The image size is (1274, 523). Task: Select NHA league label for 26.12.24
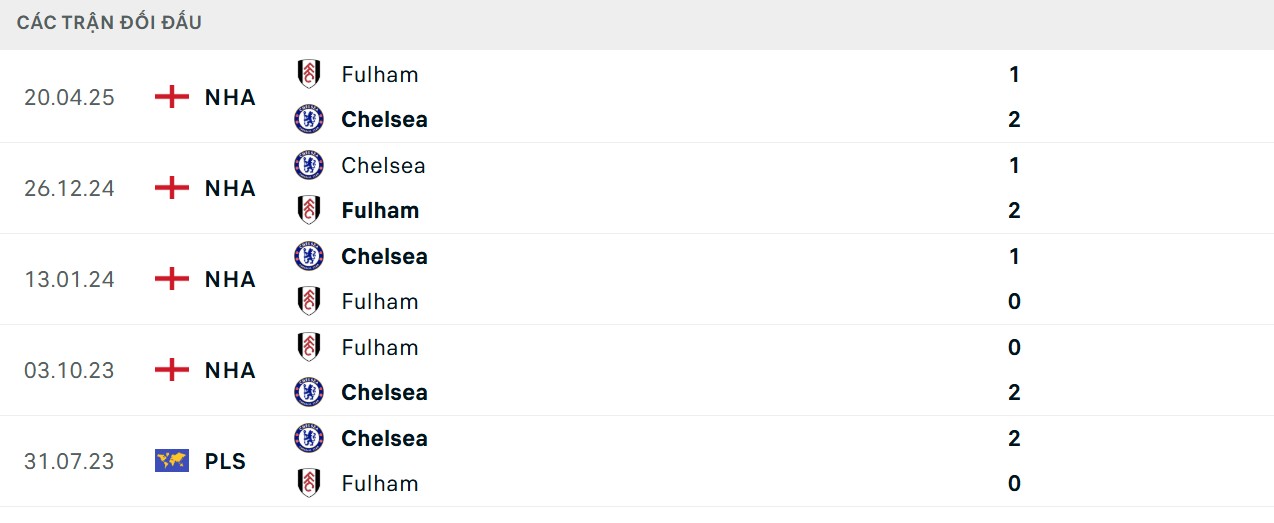[230, 188]
